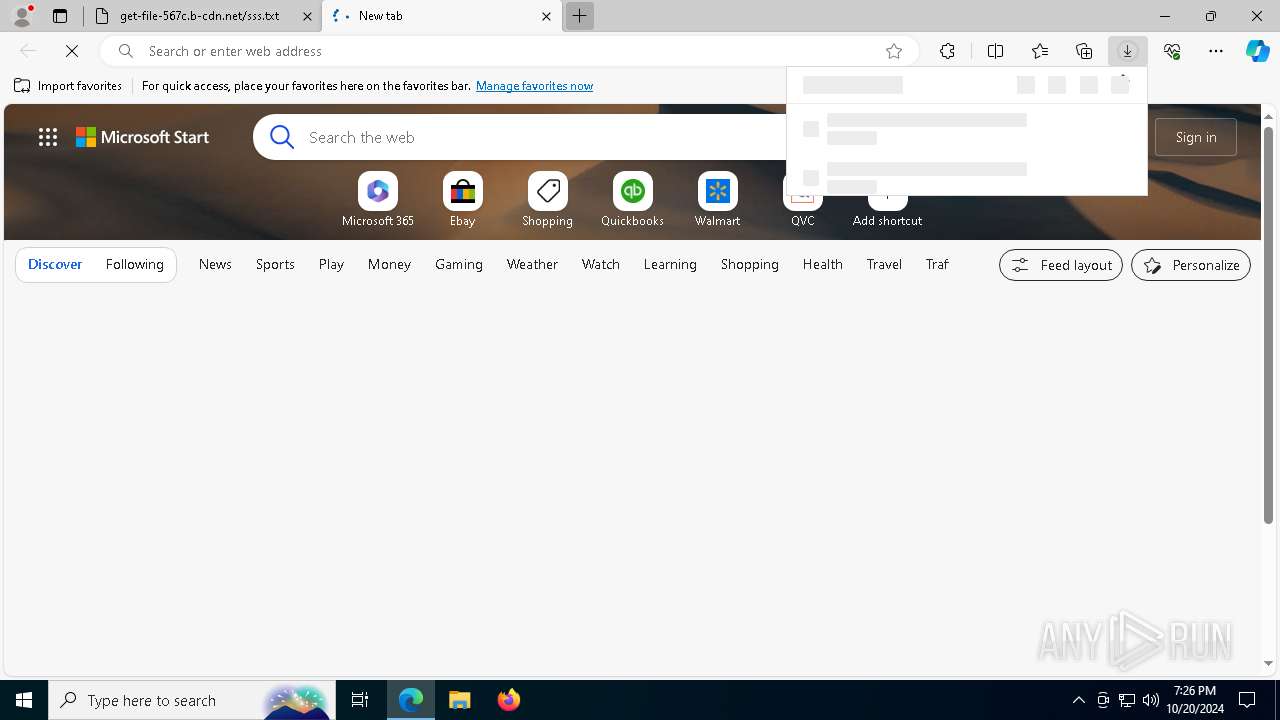Open a new tab with the plus button
This screenshot has width=1280, height=720.
click(579, 16)
